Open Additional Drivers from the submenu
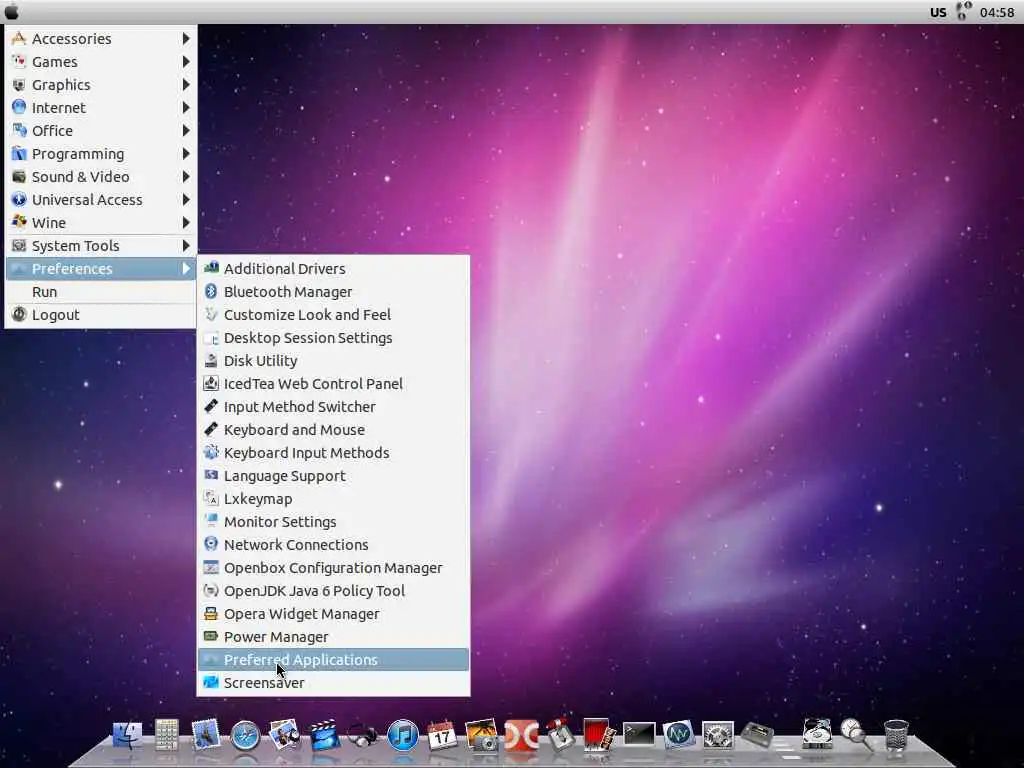 click(333, 268)
